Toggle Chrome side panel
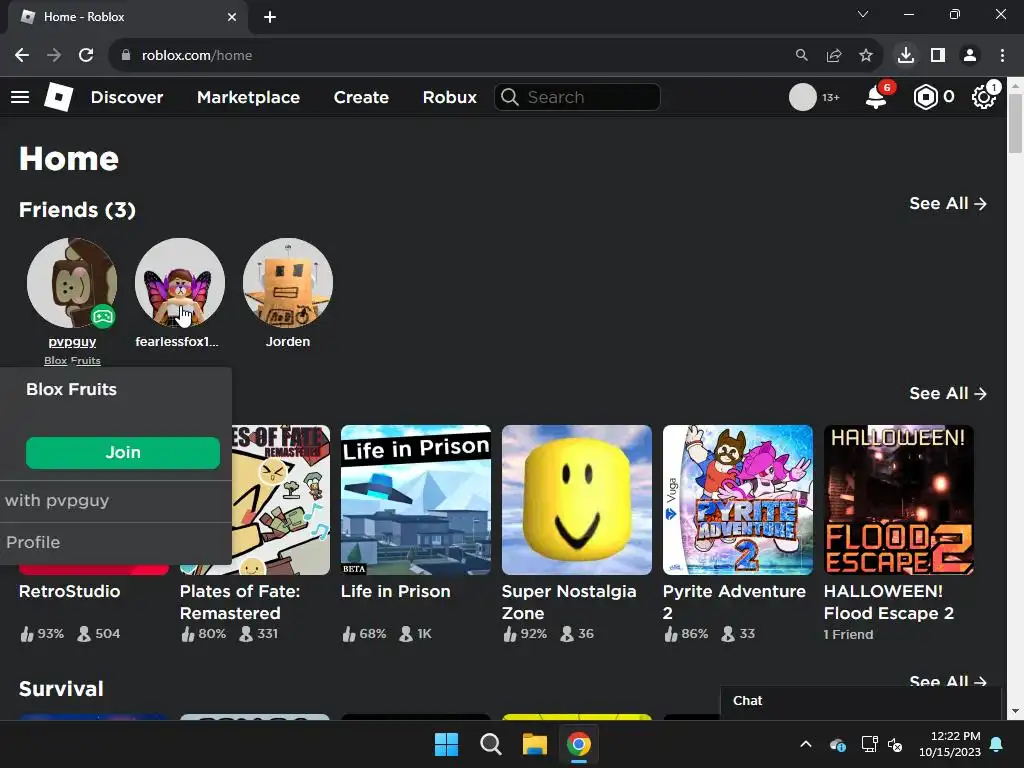This screenshot has width=1024, height=768. (x=938, y=56)
